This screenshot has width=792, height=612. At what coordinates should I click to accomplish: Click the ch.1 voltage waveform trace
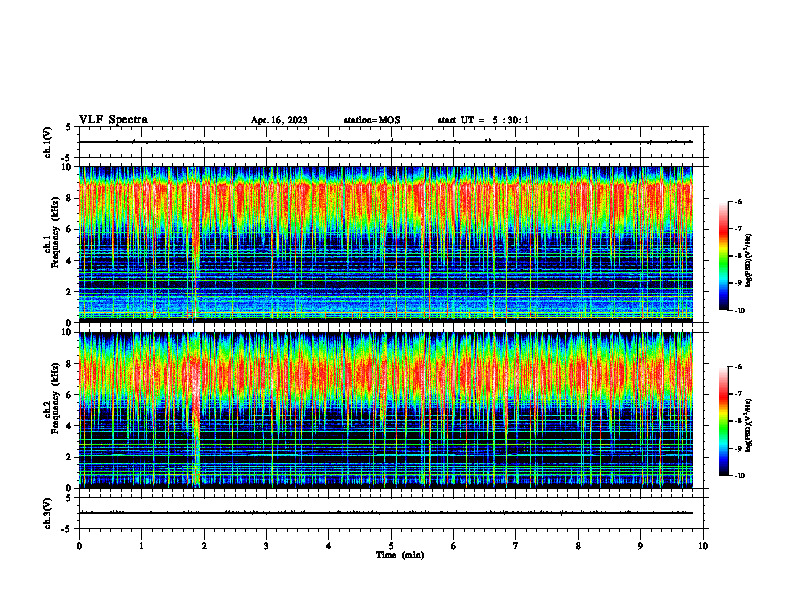click(386, 142)
